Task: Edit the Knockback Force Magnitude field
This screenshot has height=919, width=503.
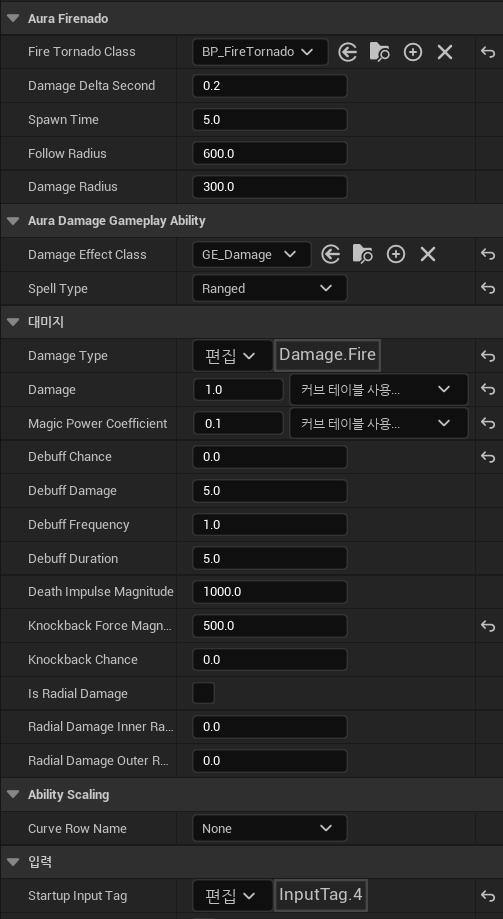Action: pos(270,626)
